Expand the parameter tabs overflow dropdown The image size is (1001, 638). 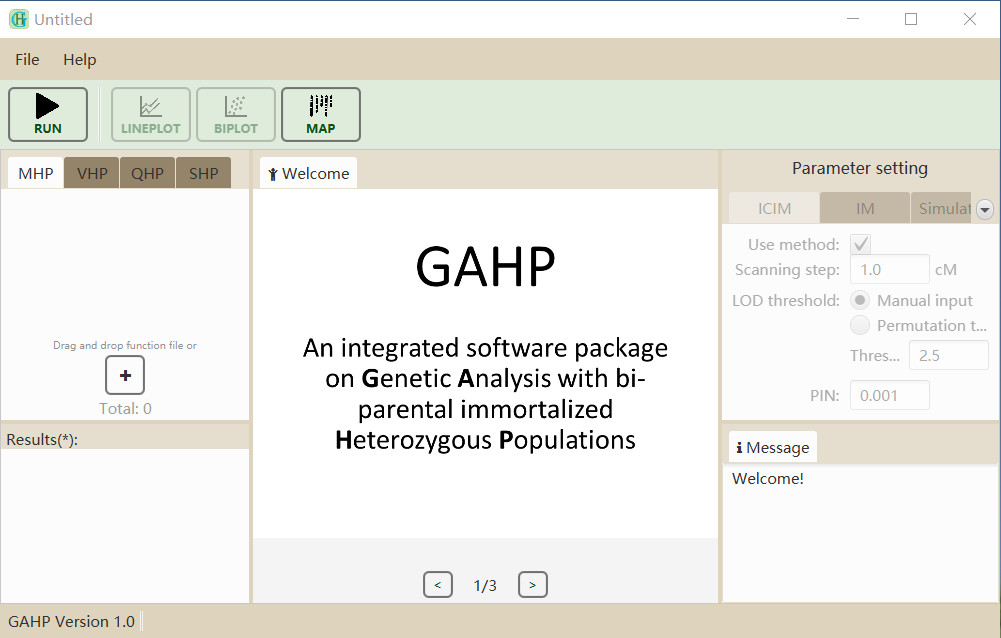pyautogui.click(x=985, y=209)
